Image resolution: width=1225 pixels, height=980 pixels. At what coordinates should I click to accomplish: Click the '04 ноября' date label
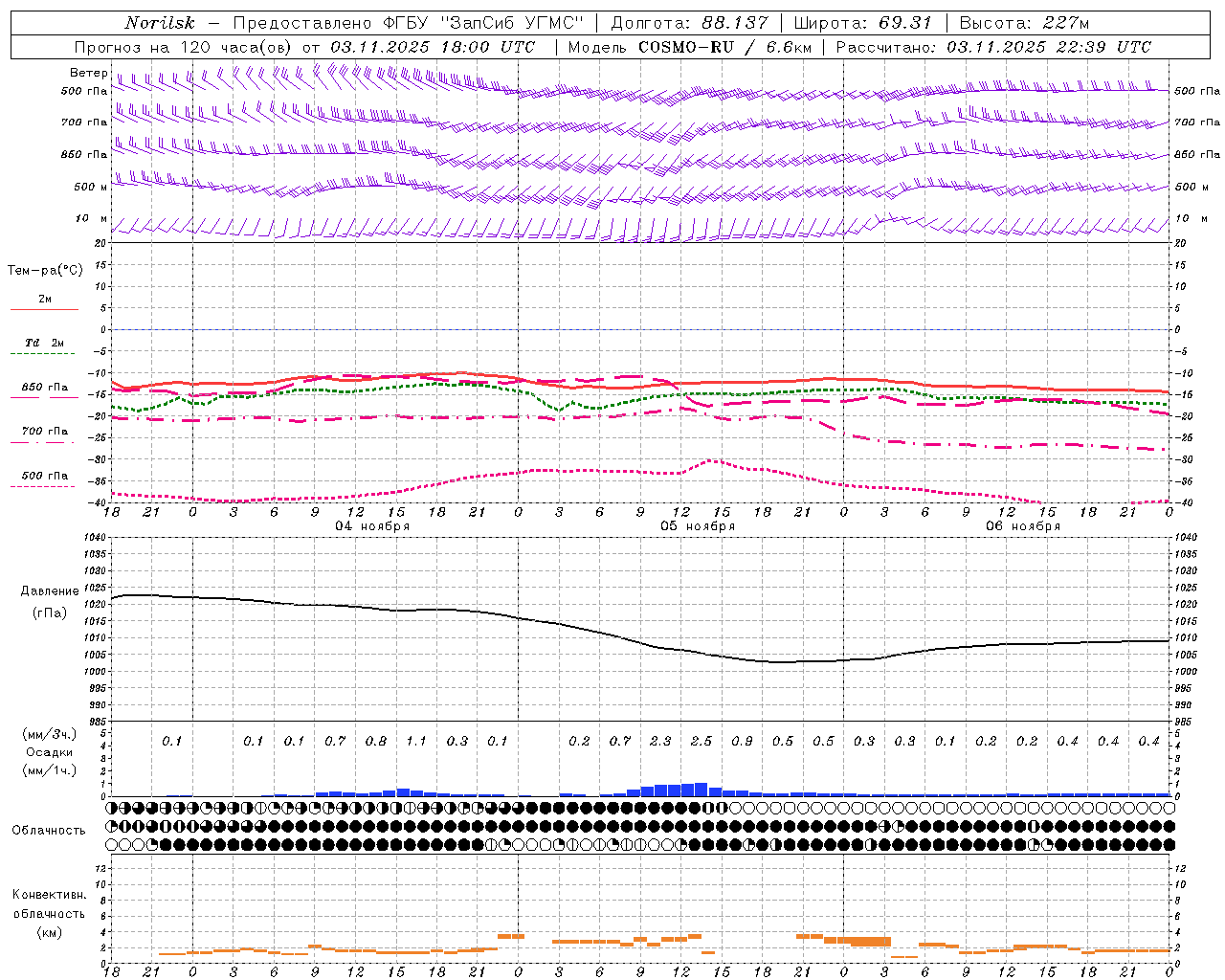tap(372, 525)
